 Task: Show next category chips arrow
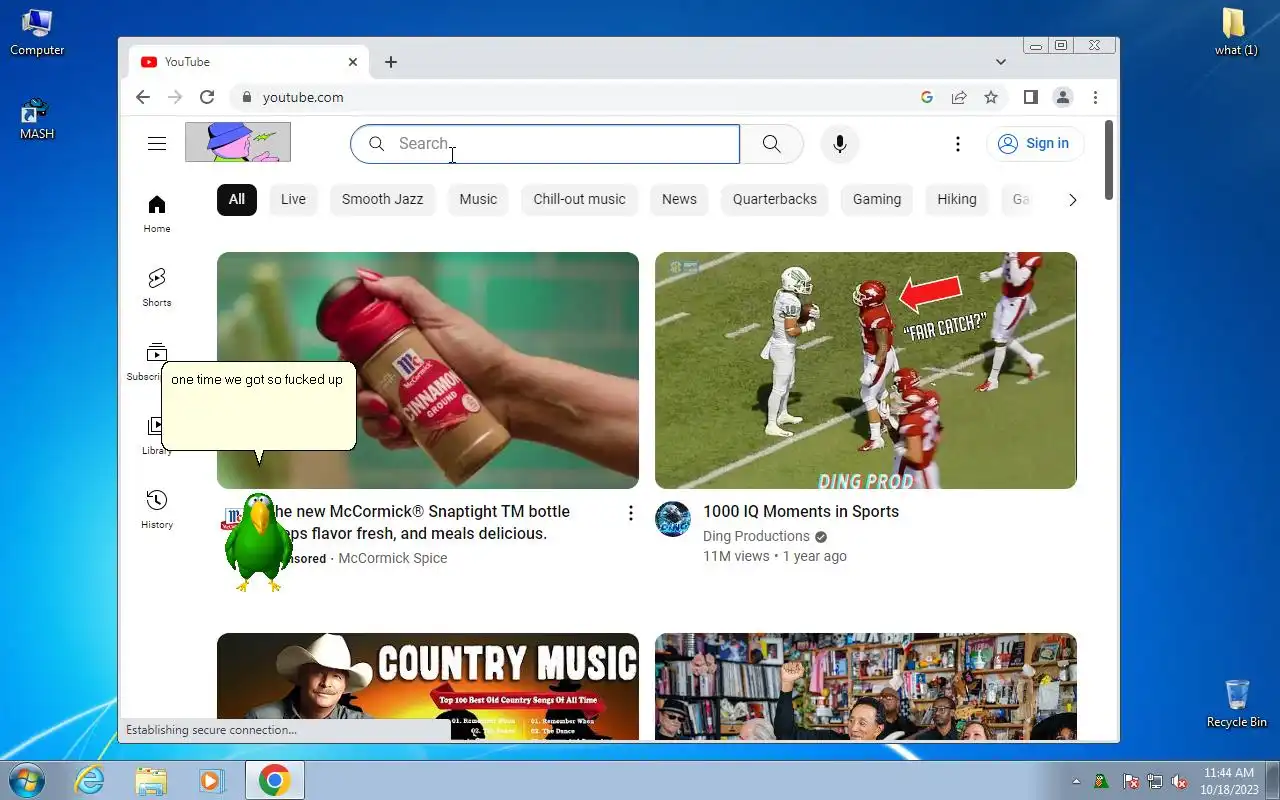tap(1073, 200)
